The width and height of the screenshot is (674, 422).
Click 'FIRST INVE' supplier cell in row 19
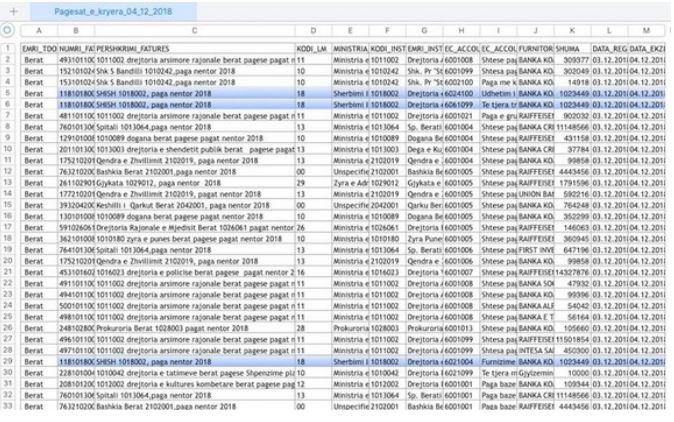click(x=535, y=250)
